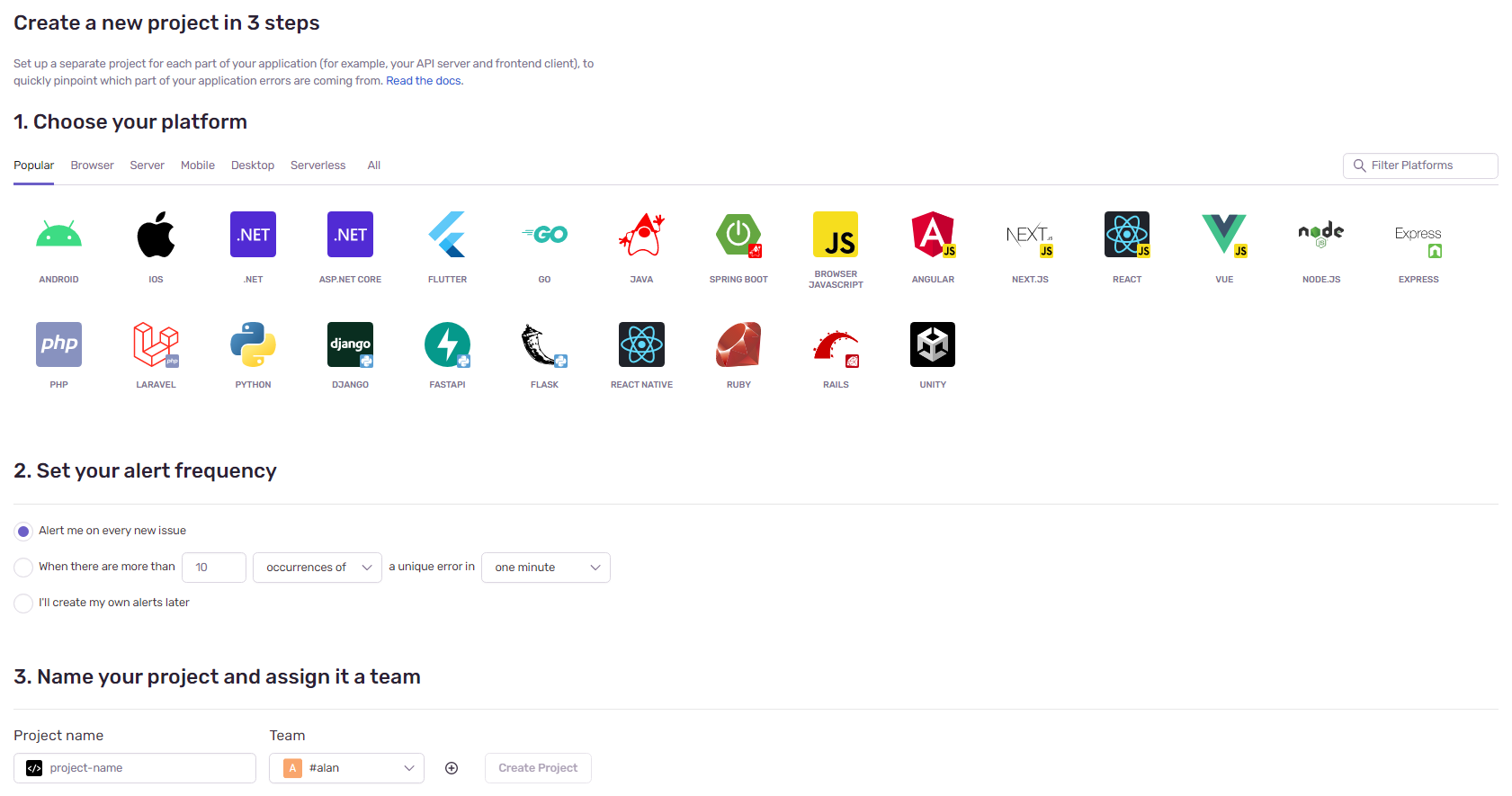
Task: Open the 'Read the docs' link
Action: pos(424,81)
